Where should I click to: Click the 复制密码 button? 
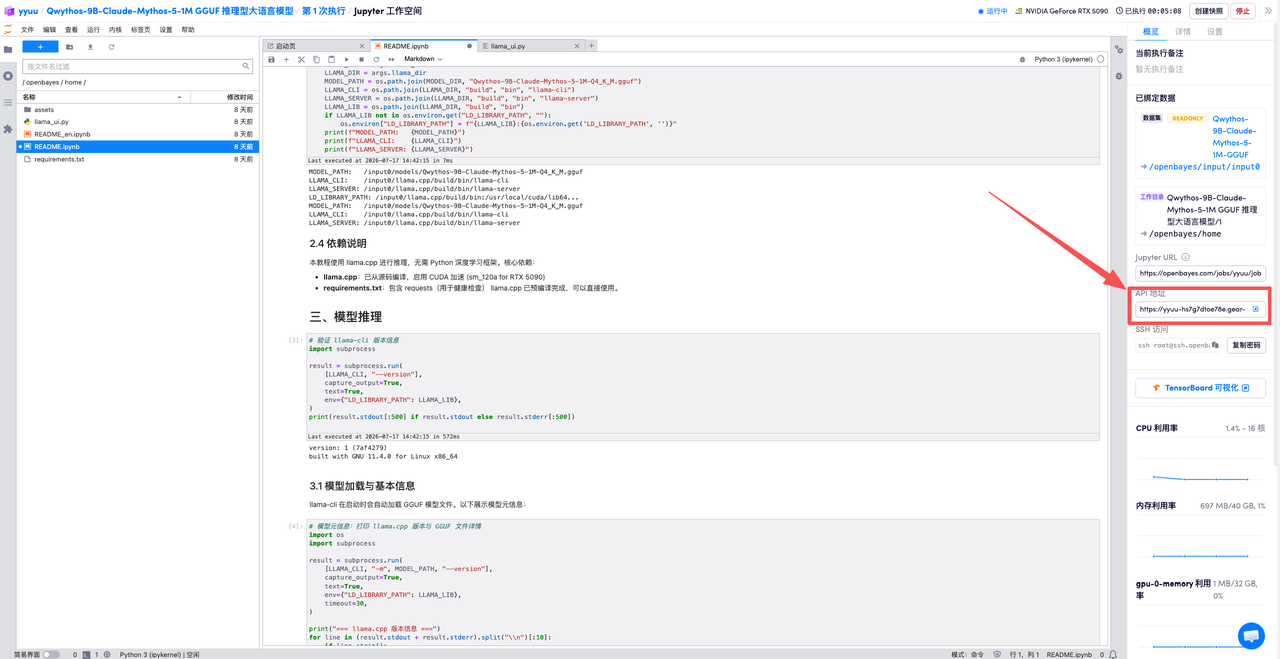tap(1246, 345)
